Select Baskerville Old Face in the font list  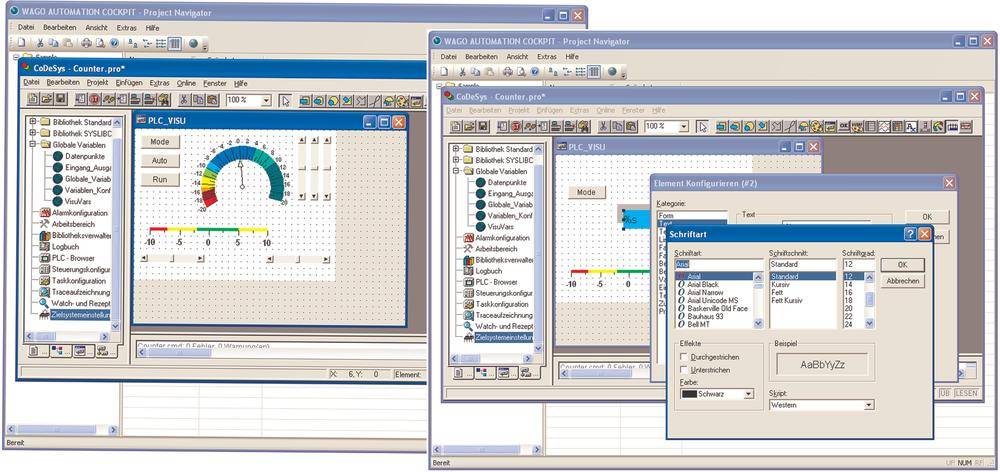tap(717, 308)
